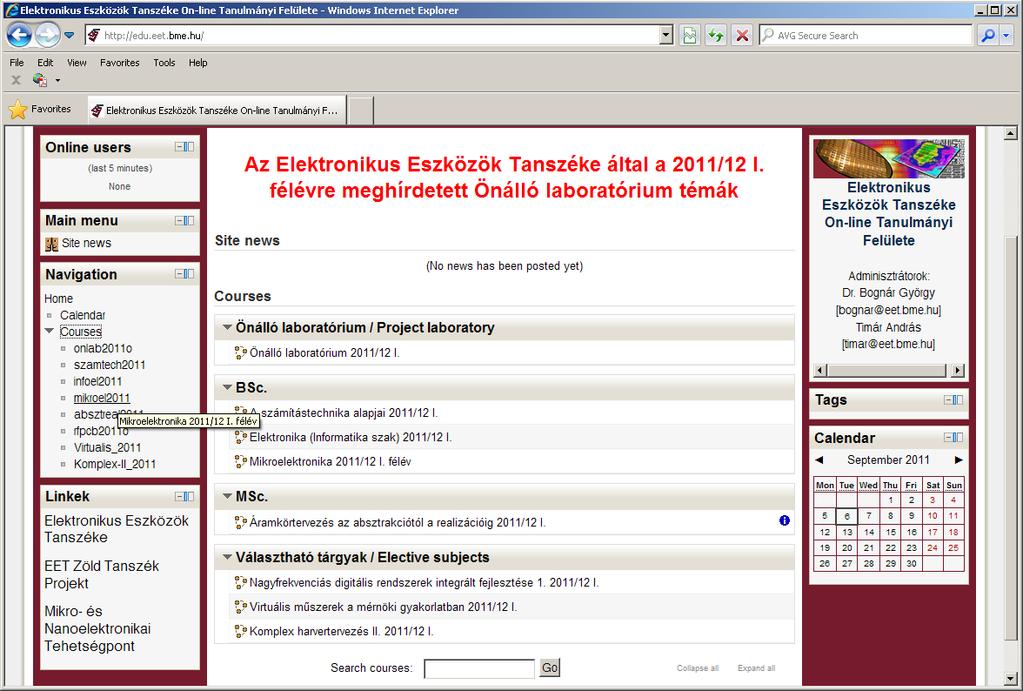This screenshot has width=1023, height=691.
Task: Open the mikroel2011 navigation link
Action: coord(102,398)
